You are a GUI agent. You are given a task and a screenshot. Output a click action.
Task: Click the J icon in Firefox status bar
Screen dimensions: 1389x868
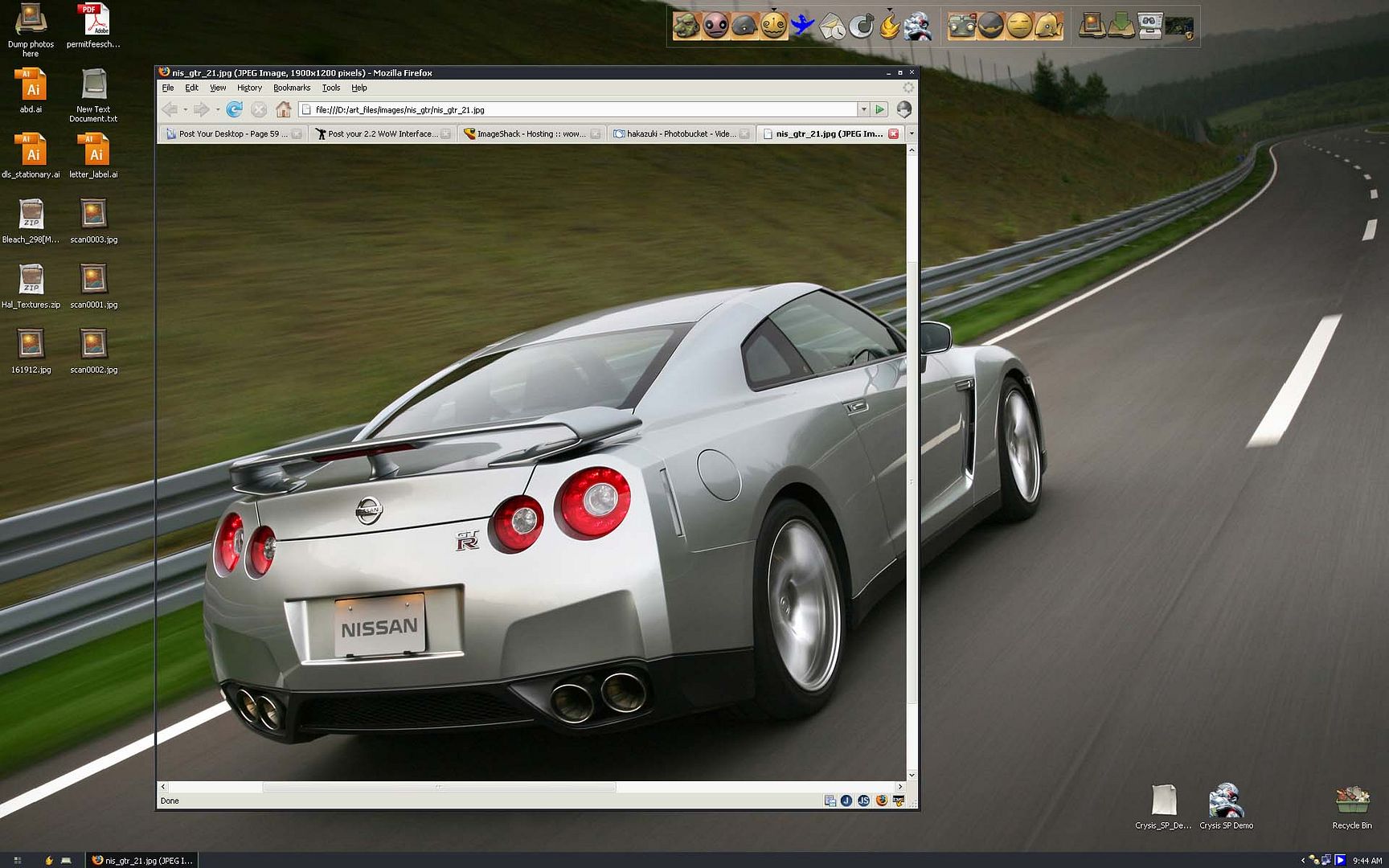[x=846, y=800]
